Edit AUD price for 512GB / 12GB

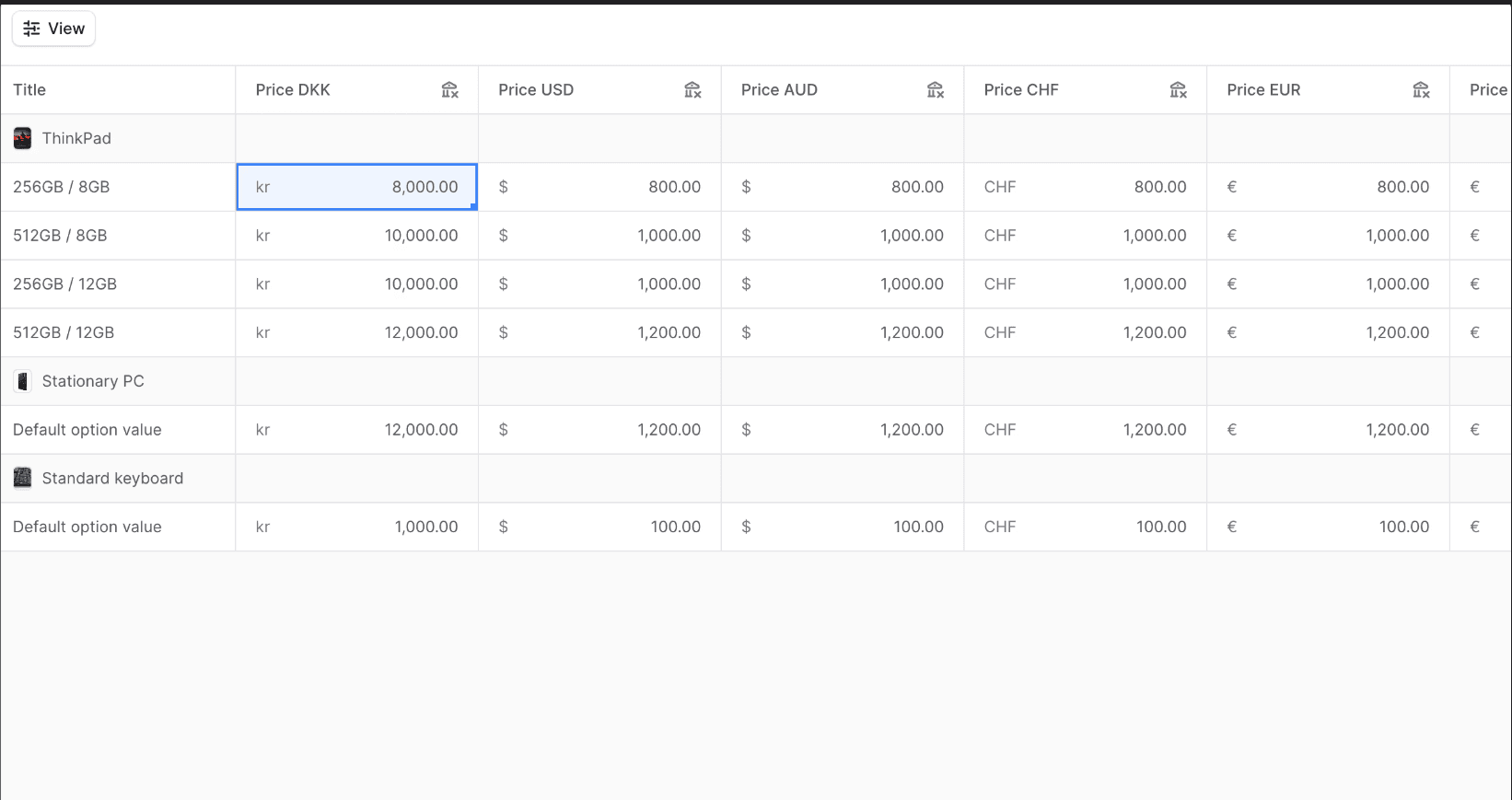[843, 332]
